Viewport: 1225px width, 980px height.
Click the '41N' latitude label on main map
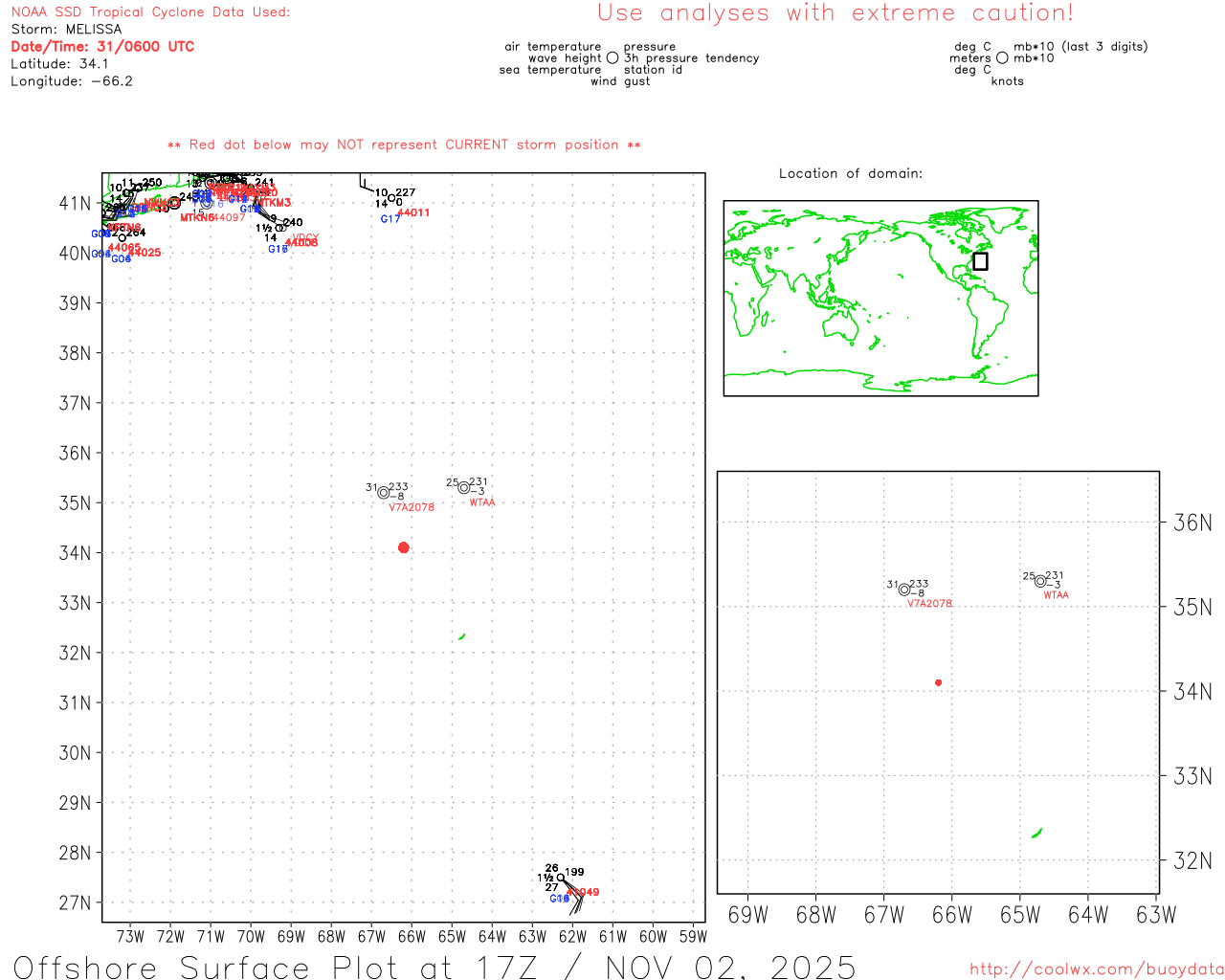(75, 204)
